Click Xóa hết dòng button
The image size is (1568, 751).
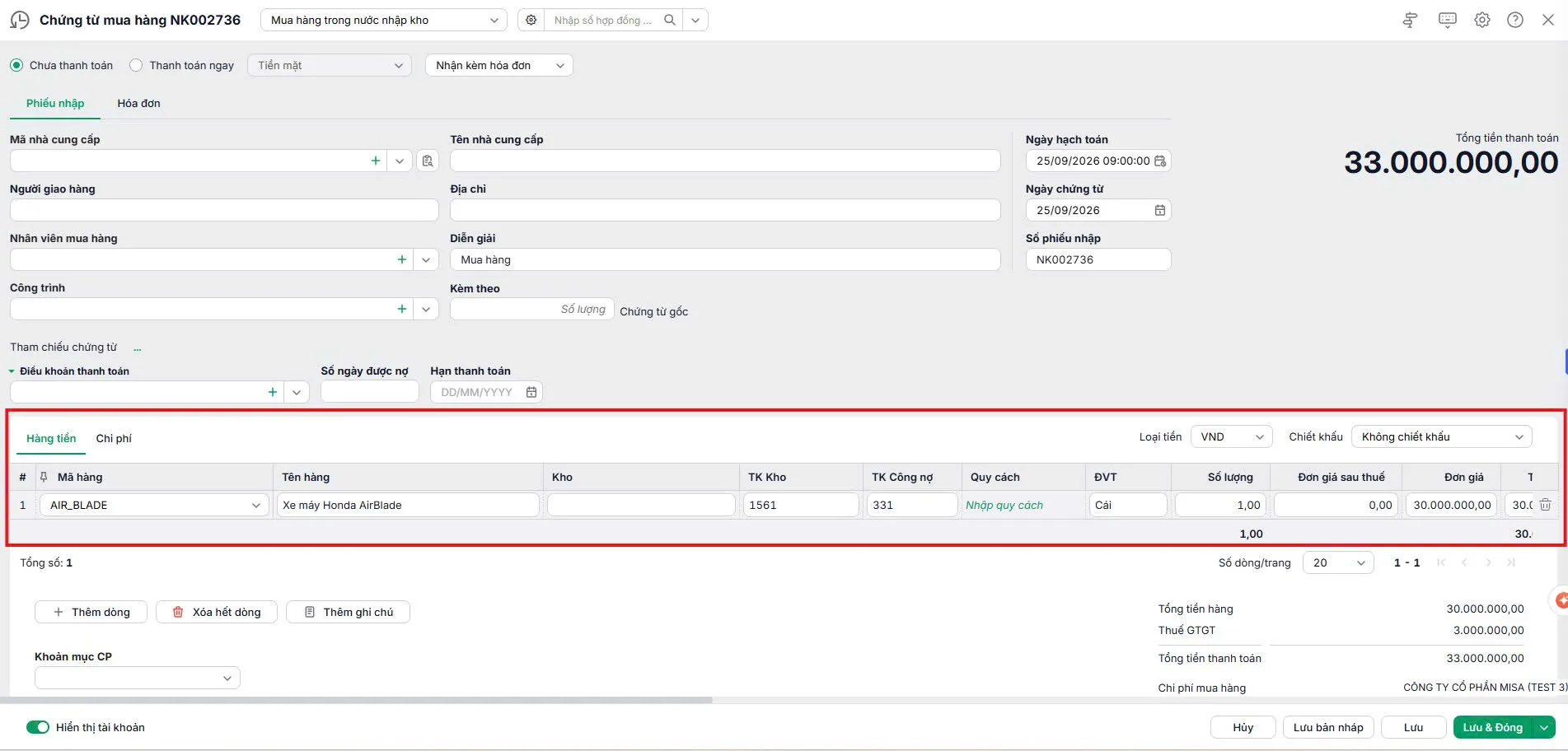point(217,612)
